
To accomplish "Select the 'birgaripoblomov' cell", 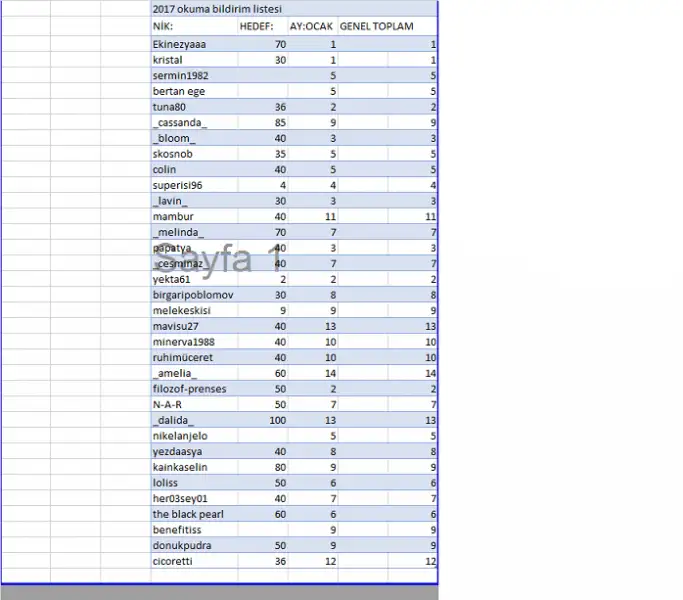I will (x=192, y=295).
